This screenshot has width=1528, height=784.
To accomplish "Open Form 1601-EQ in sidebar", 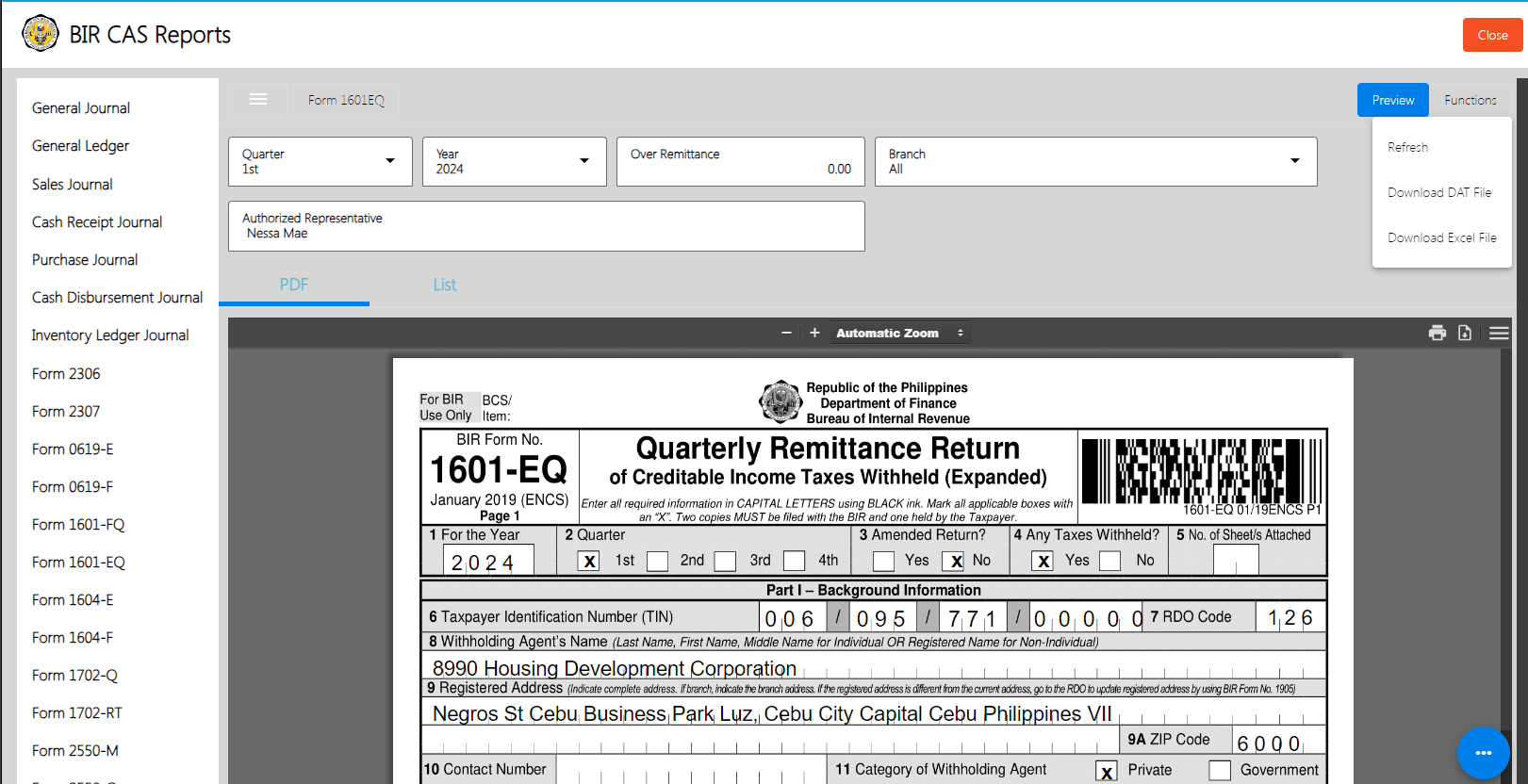I will pyautogui.click(x=78, y=563).
